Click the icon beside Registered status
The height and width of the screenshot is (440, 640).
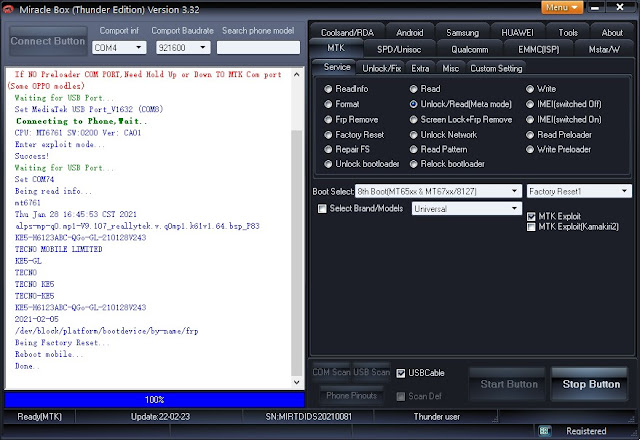coord(544,431)
